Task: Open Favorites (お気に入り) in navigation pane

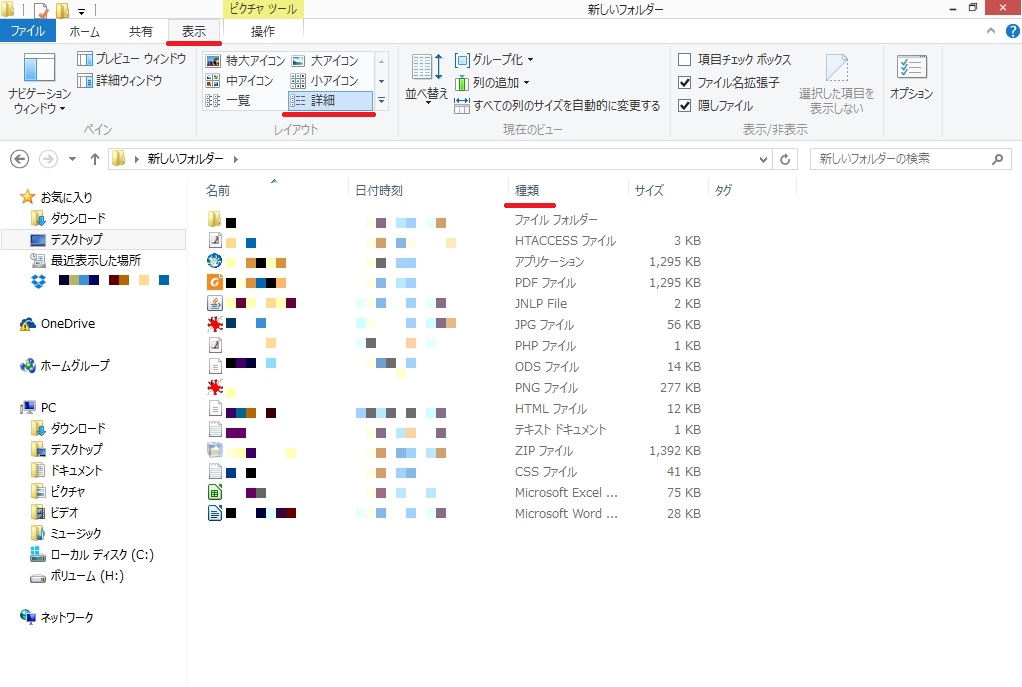Action: (56, 197)
